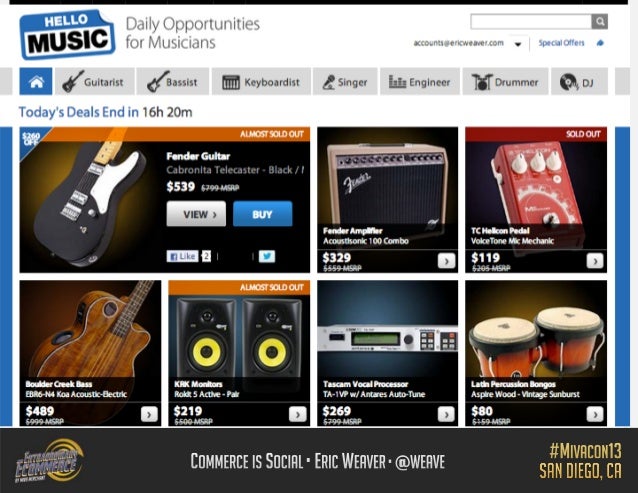Click the search magnifier icon
This screenshot has width=638, height=493.
[599, 21]
